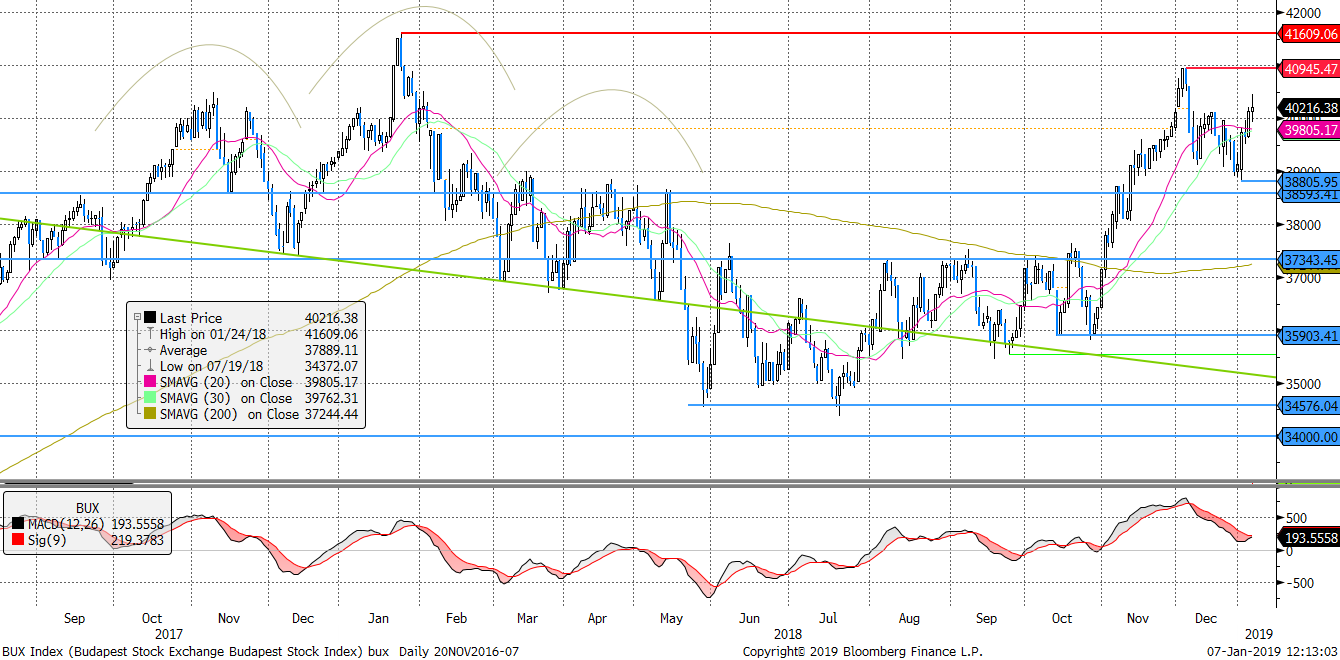The image size is (1340, 660).
Task: Select the blue 37343.45 axis level label
Action: tap(1309, 260)
